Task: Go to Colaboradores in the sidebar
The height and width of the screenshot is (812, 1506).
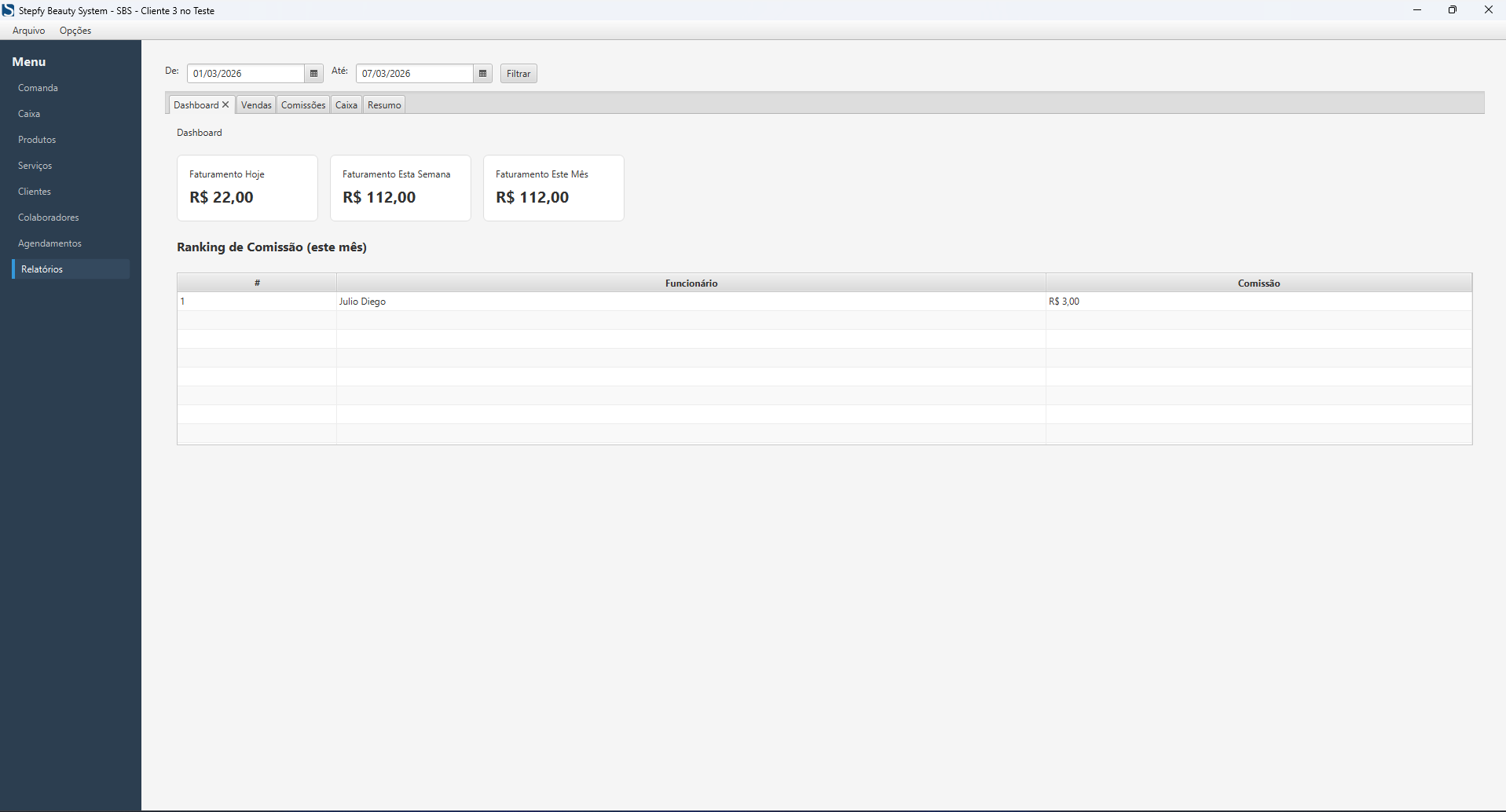Action: 49,218
